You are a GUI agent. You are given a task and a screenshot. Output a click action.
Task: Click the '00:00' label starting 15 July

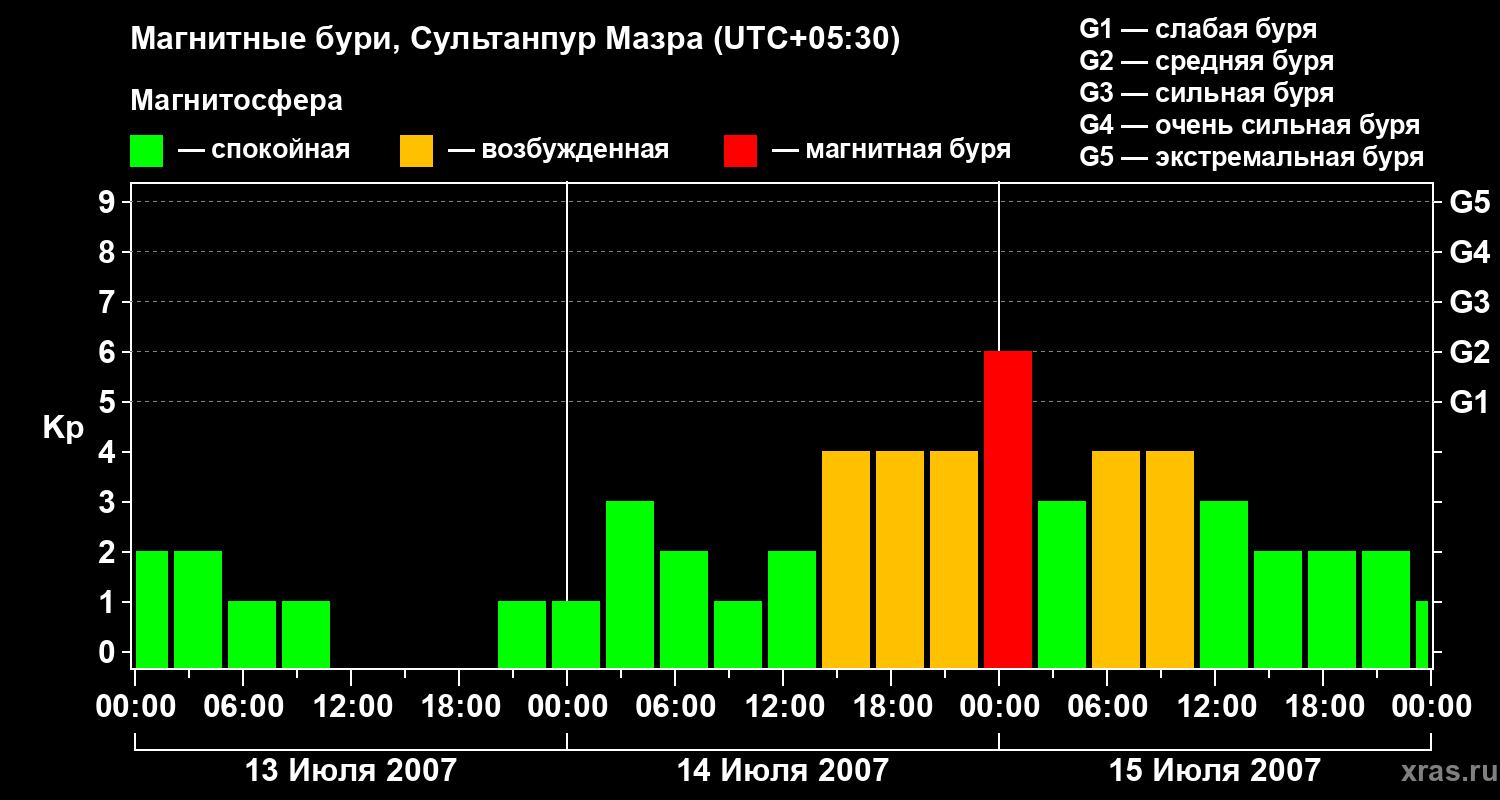[999, 707]
